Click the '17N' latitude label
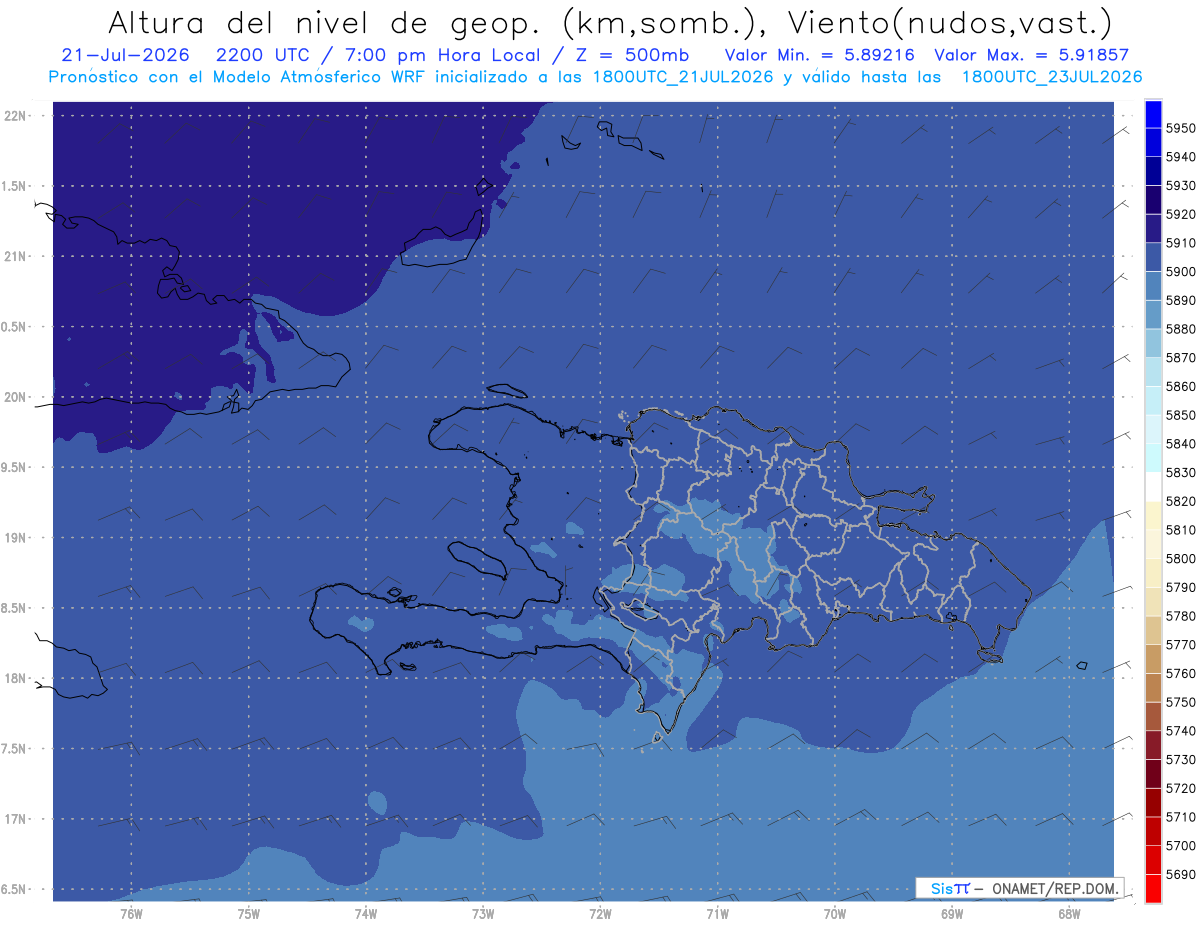Viewport: 1200px width, 927px height. [x=17, y=820]
